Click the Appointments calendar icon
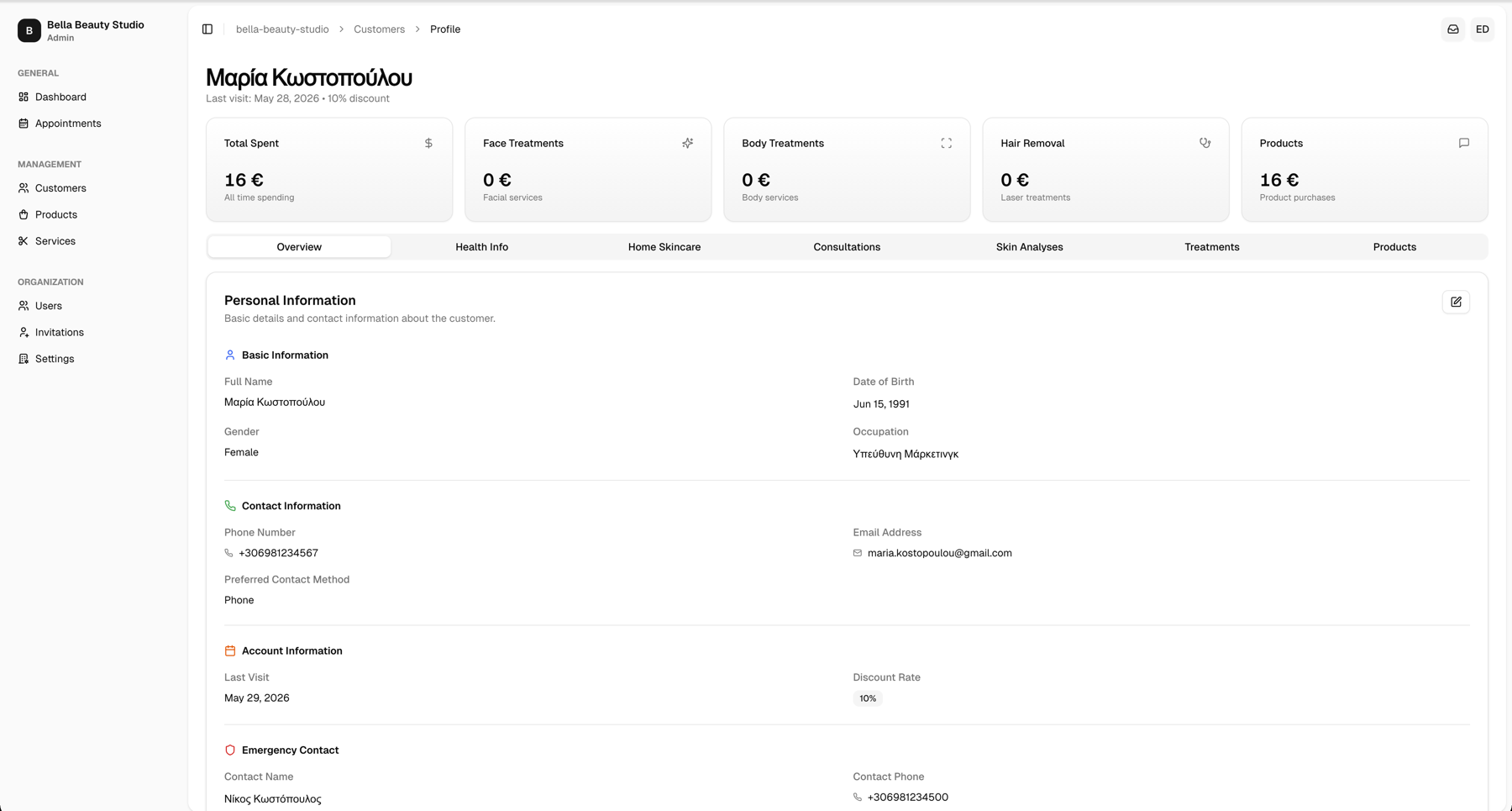Image resolution: width=1512 pixels, height=811 pixels. (24, 124)
